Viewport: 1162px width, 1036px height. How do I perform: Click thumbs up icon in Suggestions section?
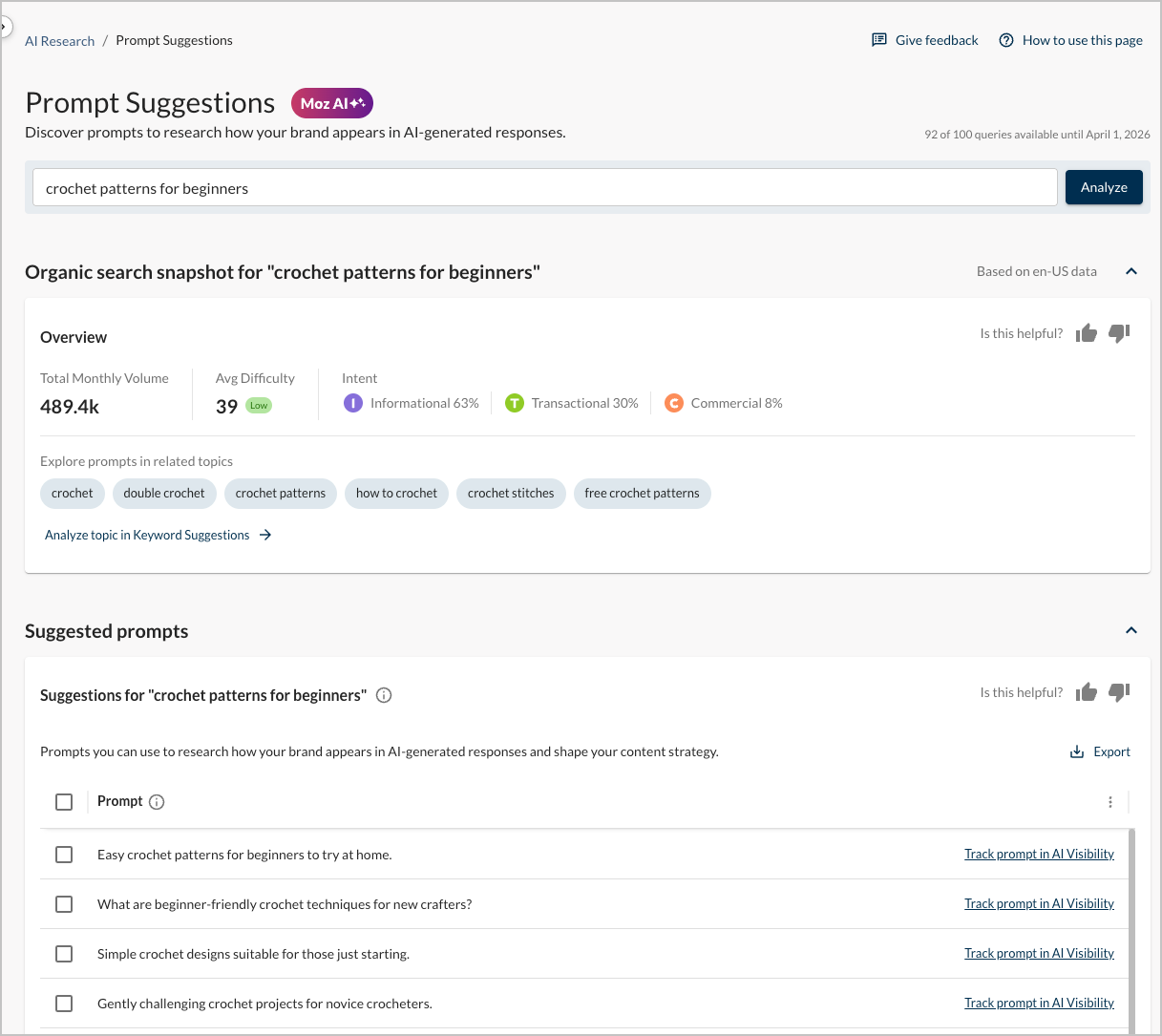(x=1086, y=692)
